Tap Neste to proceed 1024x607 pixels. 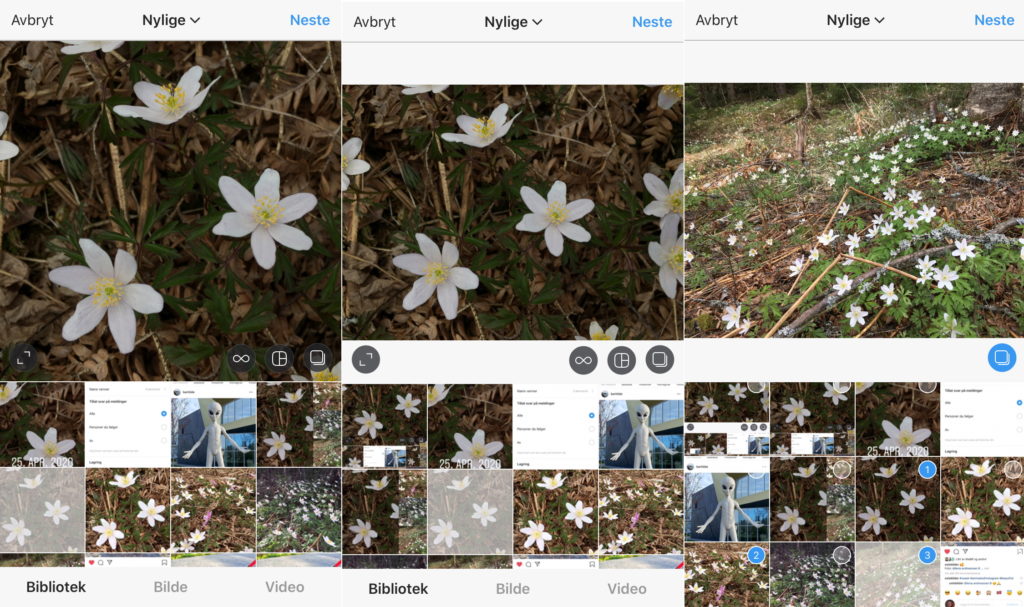tap(310, 19)
